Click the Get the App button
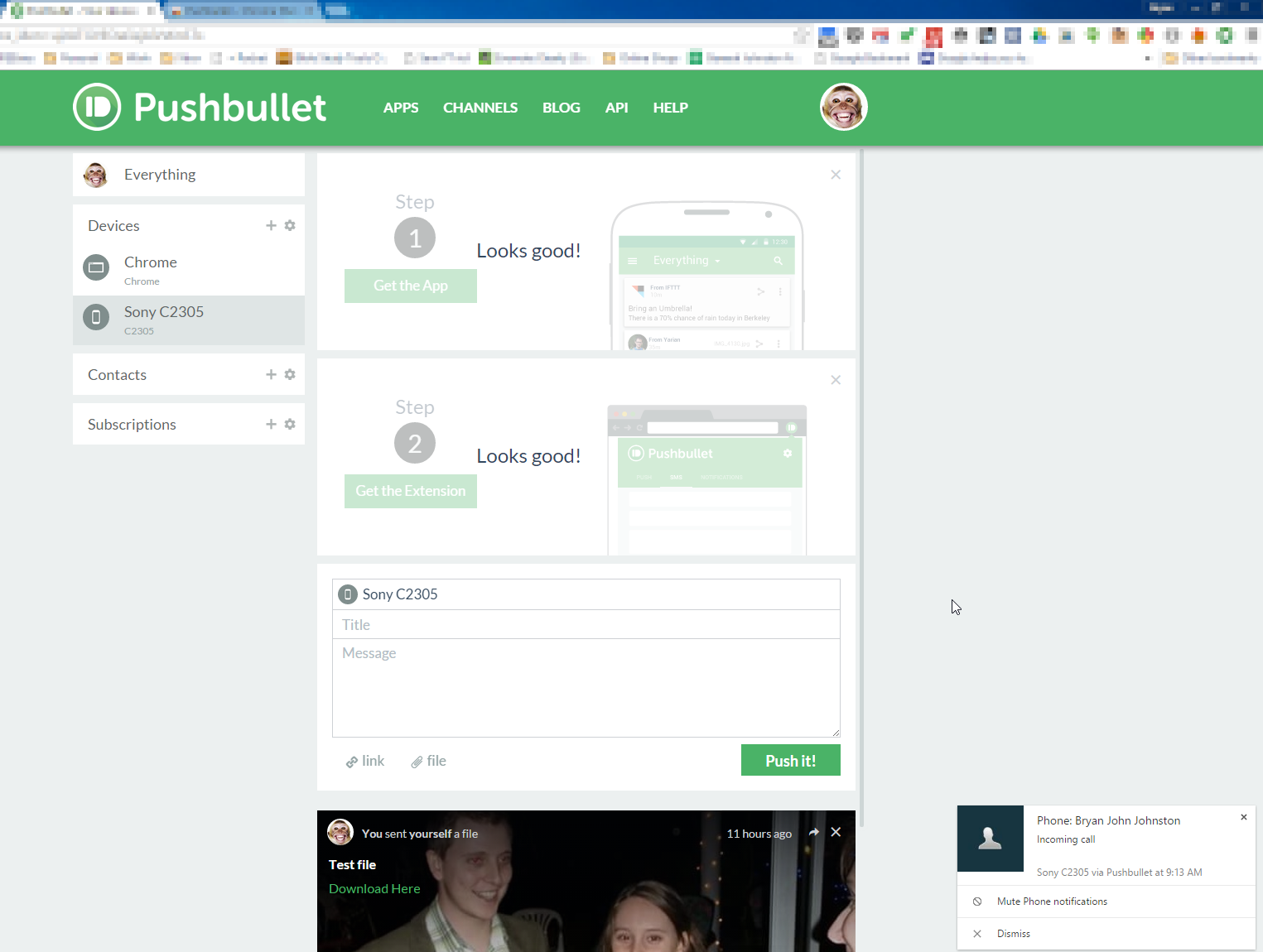The image size is (1263, 952). (x=411, y=286)
